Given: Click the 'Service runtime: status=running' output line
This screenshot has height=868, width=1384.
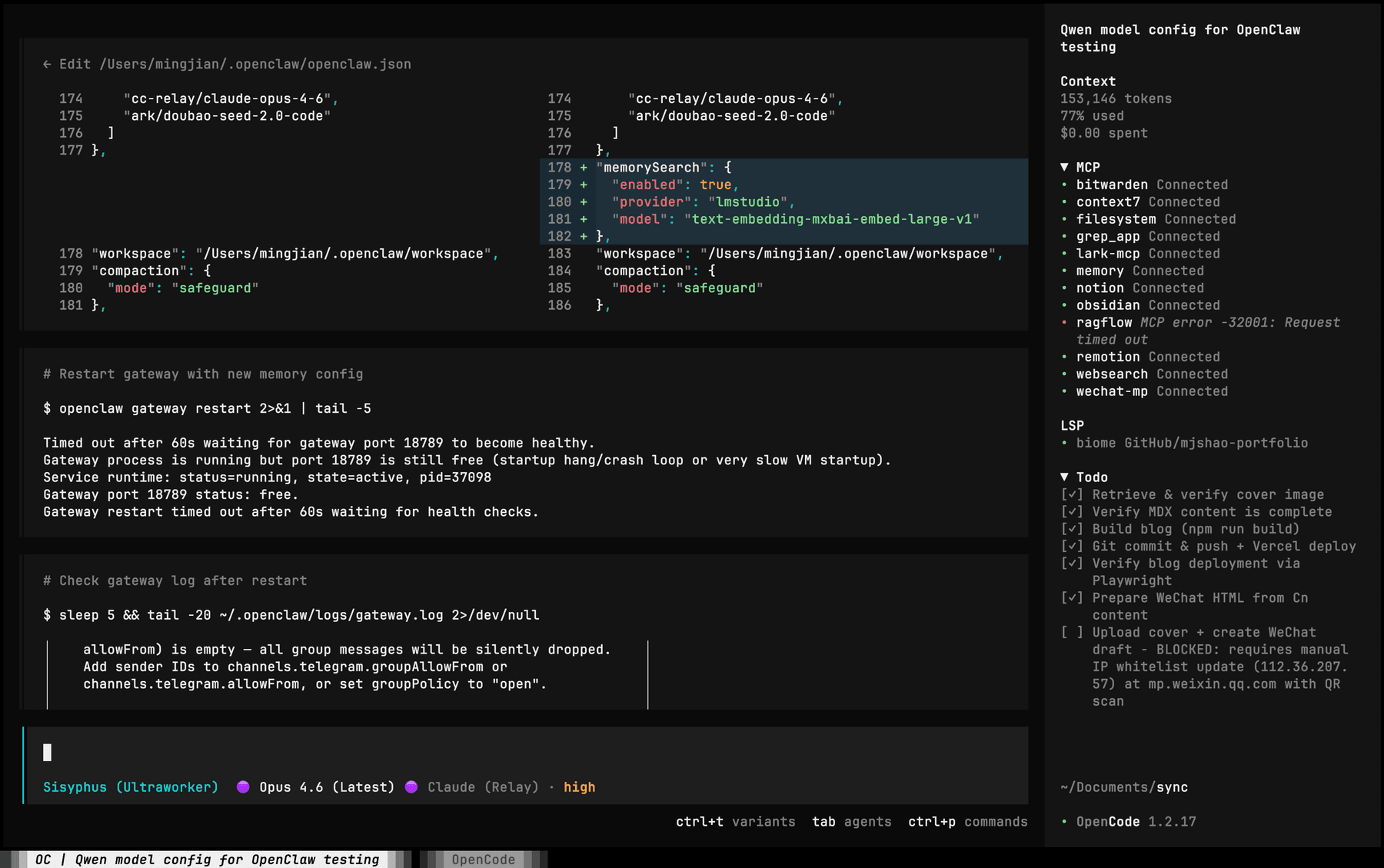Looking at the screenshot, I should [267, 477].
